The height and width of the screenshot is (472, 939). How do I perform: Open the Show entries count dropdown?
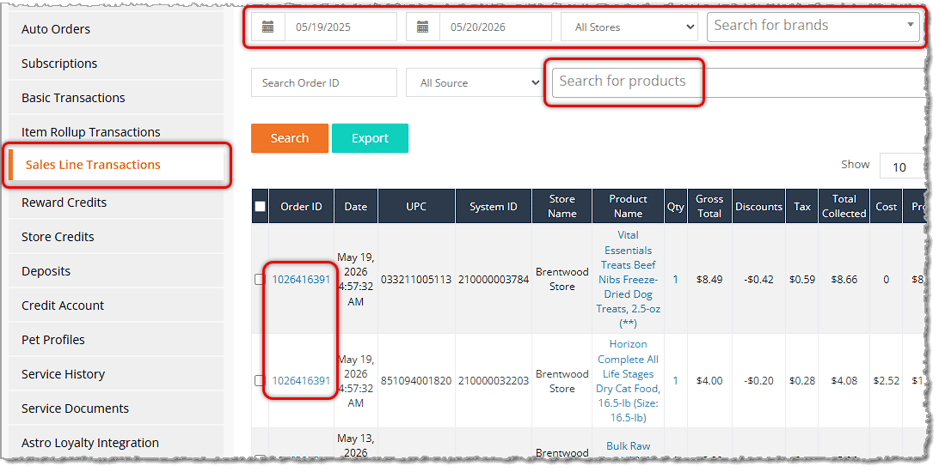[902, 167]
